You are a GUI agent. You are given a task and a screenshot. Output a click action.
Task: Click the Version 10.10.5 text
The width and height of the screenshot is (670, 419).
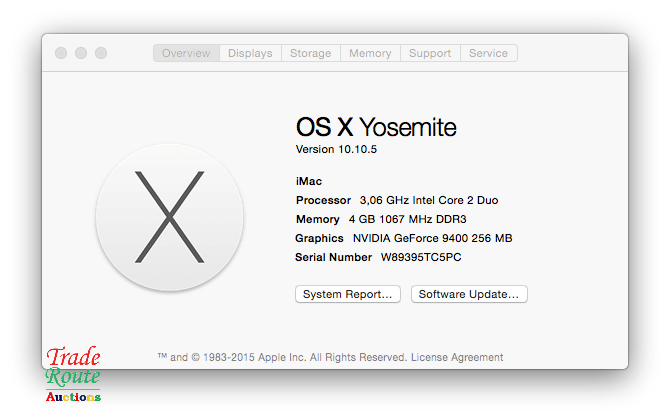pos(336,149)
